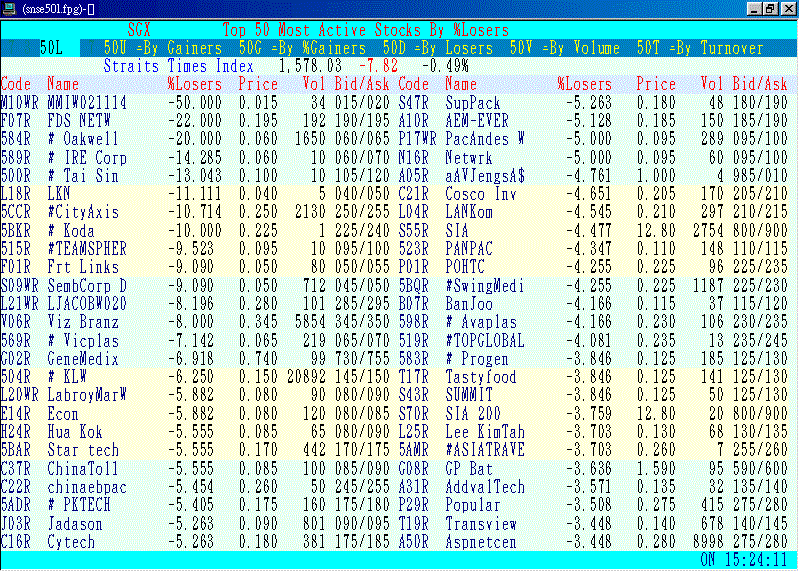Click the Oakwell stock name
Screen dimensions: 799x572
[x=83, y=139]
